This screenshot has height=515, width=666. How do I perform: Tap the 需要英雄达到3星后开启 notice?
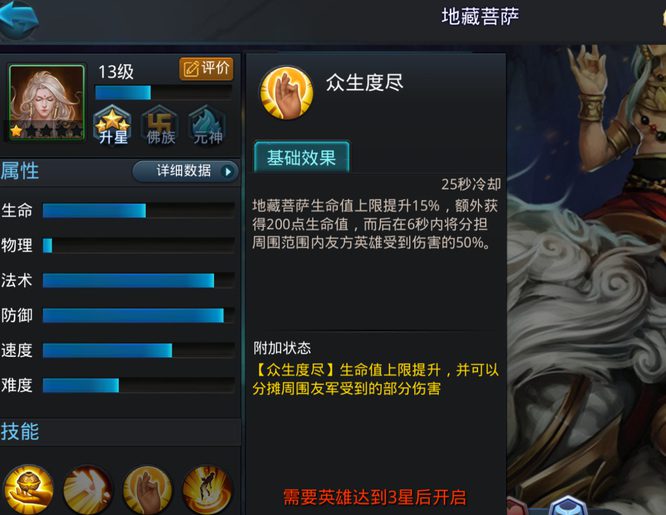374,497
